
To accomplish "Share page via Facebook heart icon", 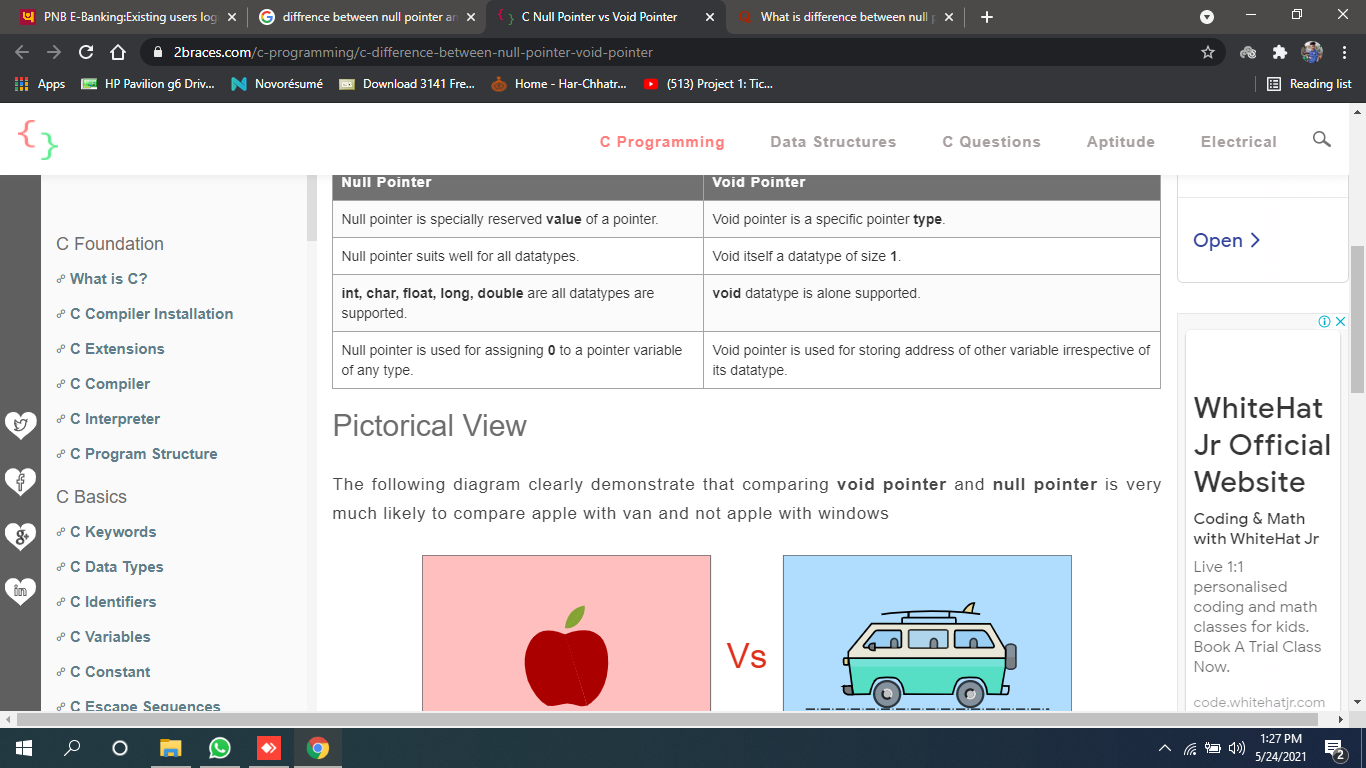I will pyautogui.click(x=20, y=482).
